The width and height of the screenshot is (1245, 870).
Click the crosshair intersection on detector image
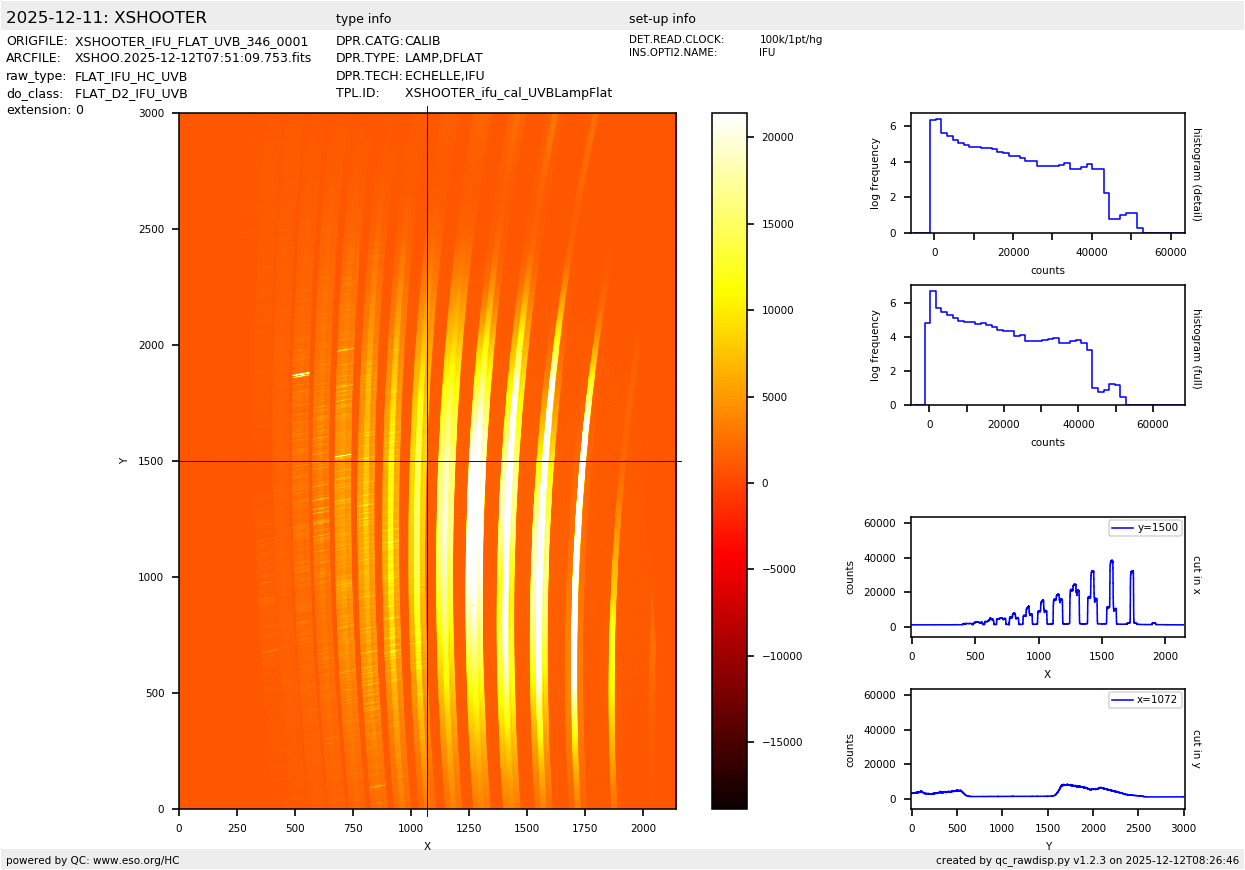click(427, 461)
